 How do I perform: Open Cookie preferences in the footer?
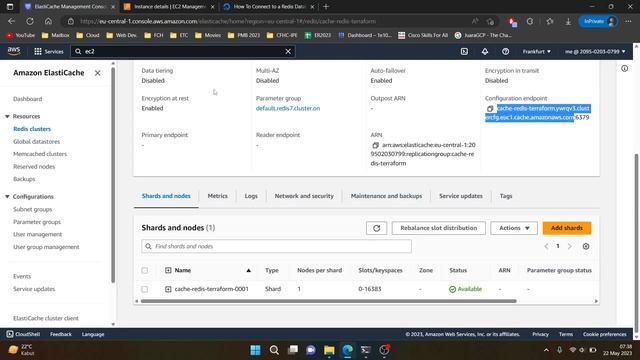(604, 334)
